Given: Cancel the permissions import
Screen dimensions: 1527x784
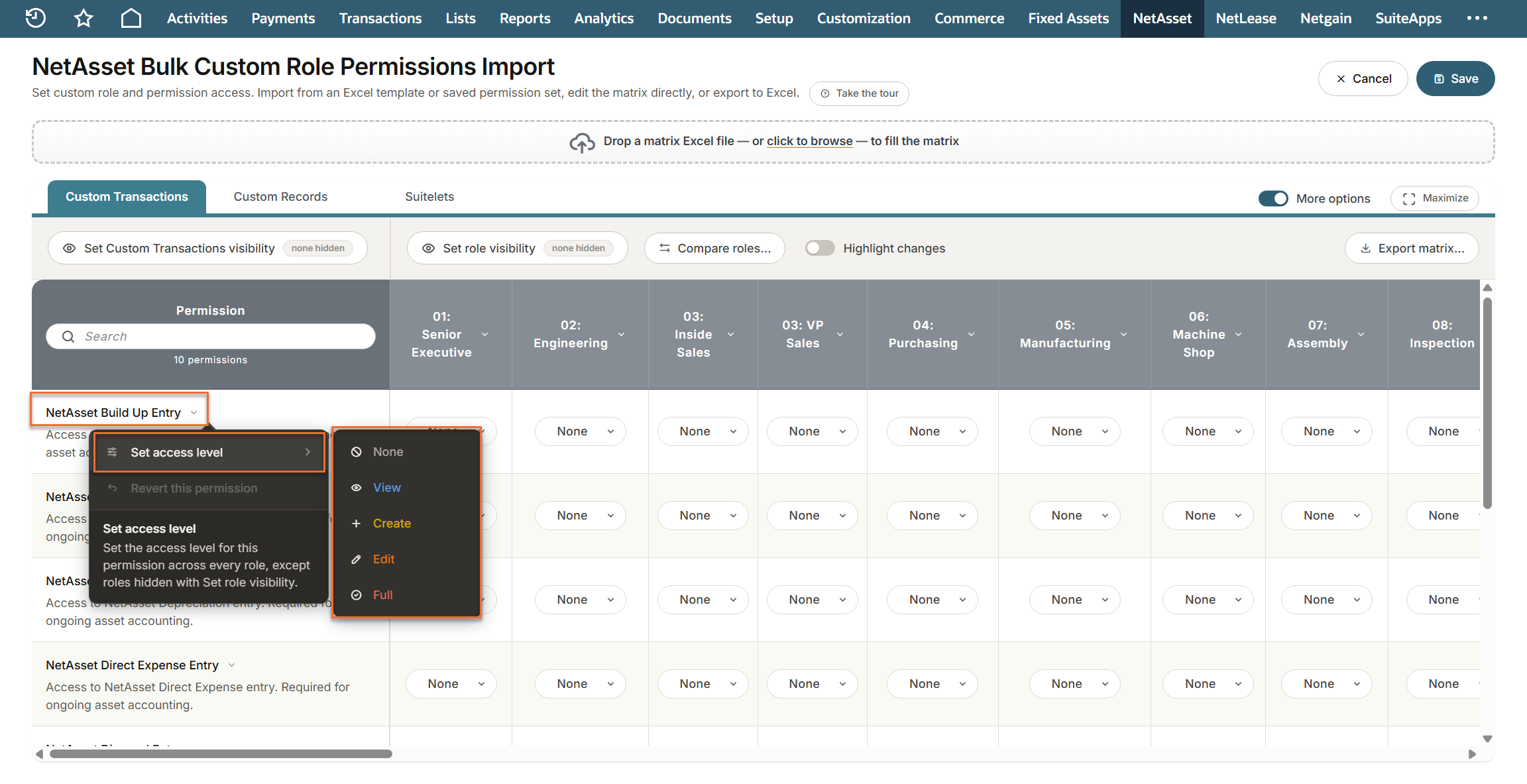Looking at the screenshot, I should [x=1363, y=79].
